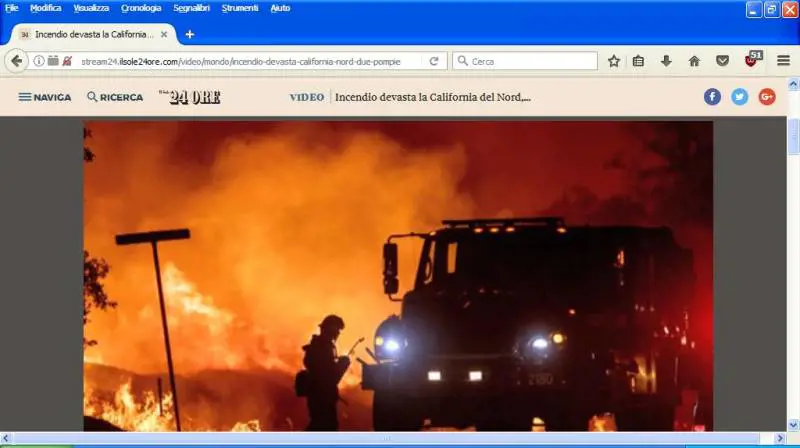Open RICERCA site search
This screenshot has width=800, height=448.
115,97
